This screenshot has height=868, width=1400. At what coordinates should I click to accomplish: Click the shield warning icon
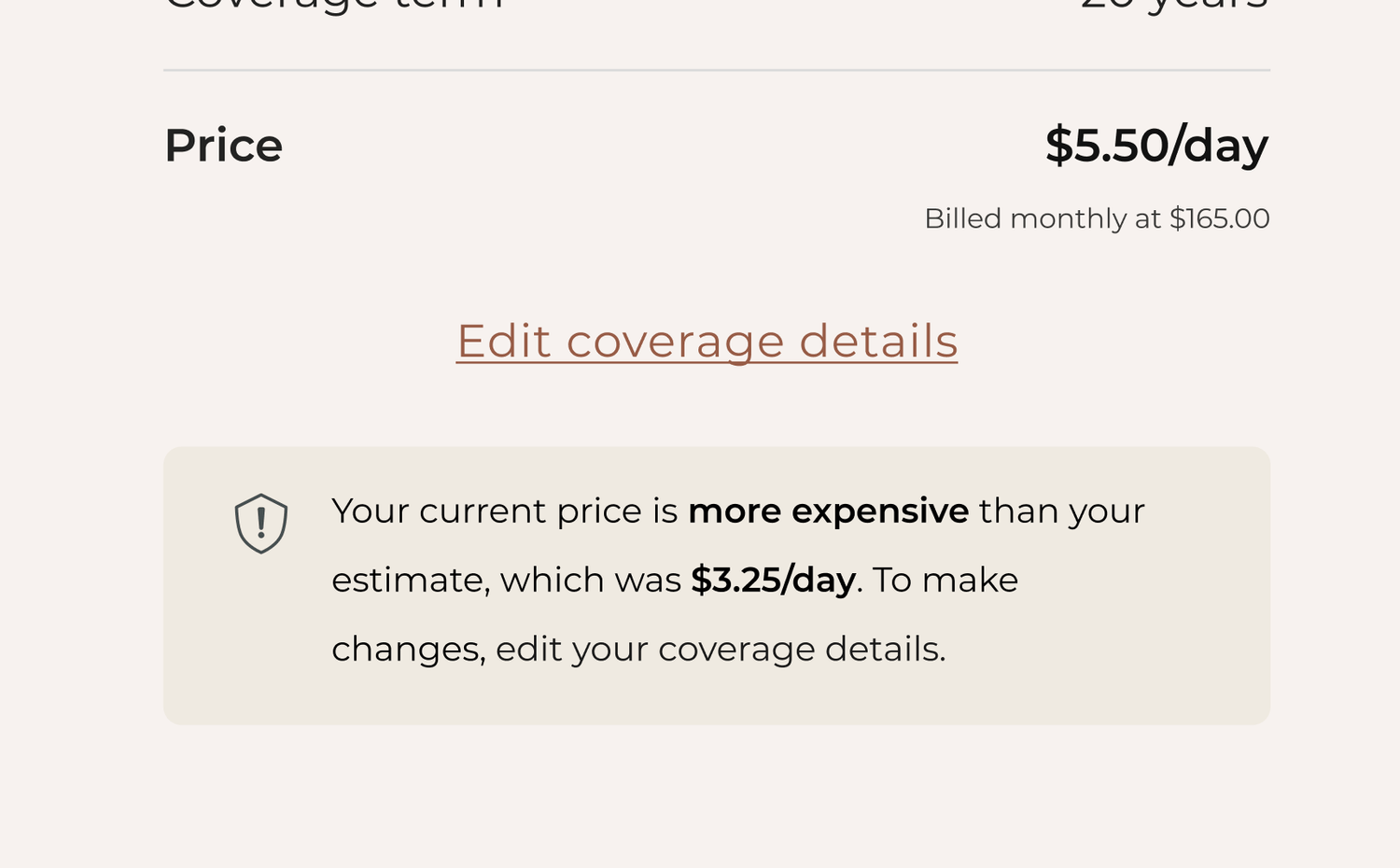[261, 524]
